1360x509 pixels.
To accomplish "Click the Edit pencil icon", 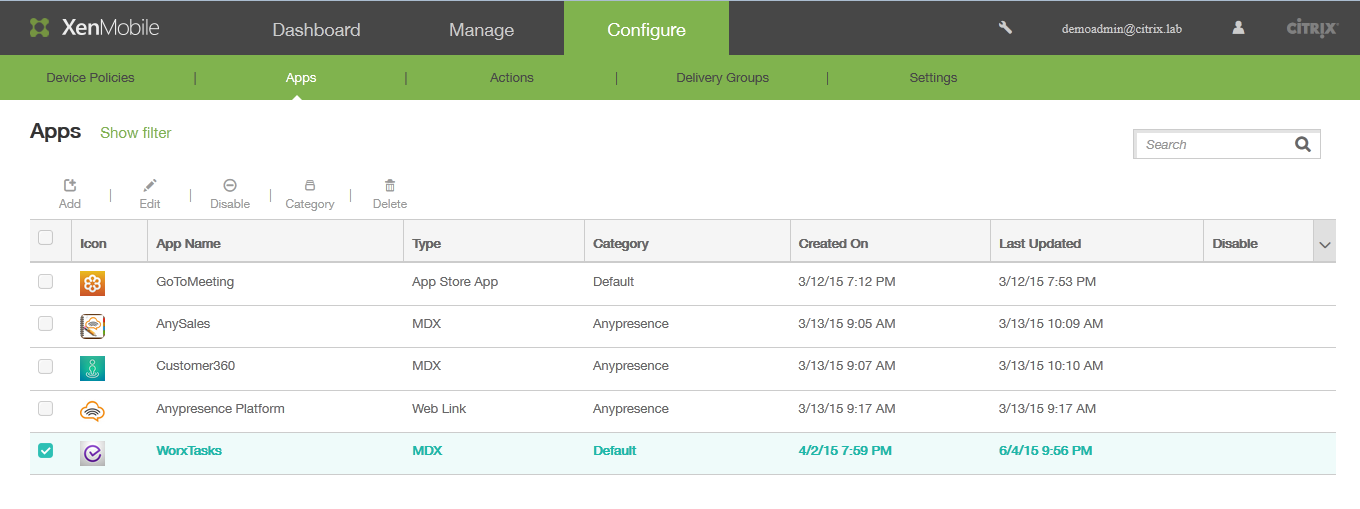I will coord(150,186).
